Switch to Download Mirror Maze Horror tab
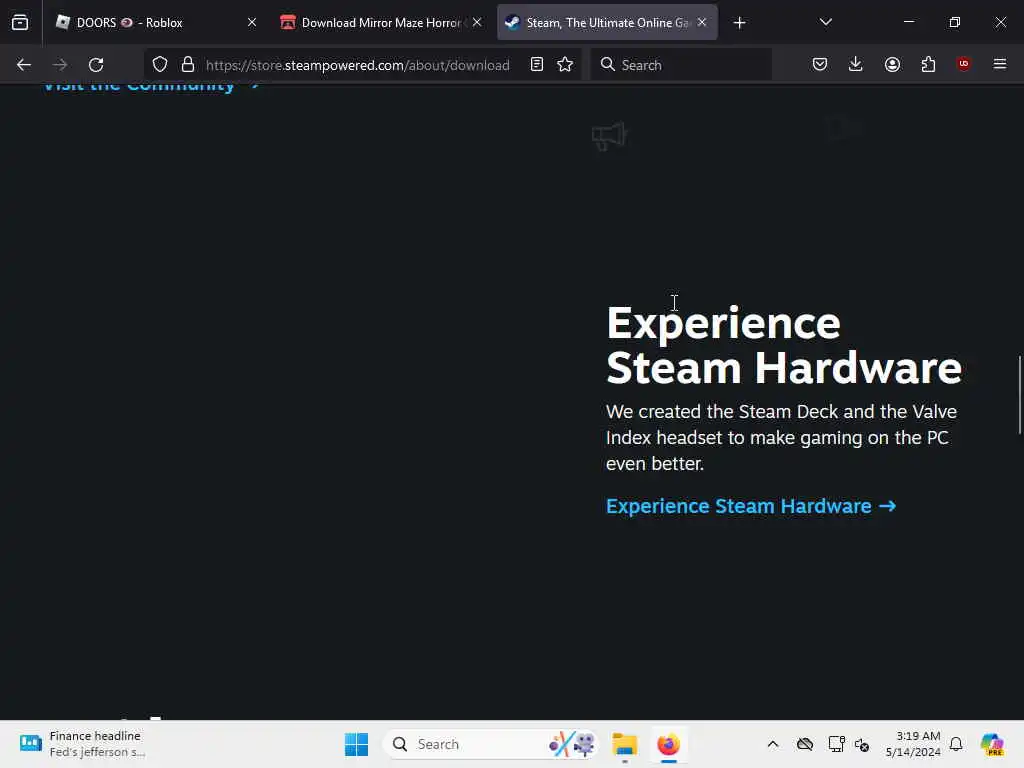1024x768 pixels. pos(381,23)
